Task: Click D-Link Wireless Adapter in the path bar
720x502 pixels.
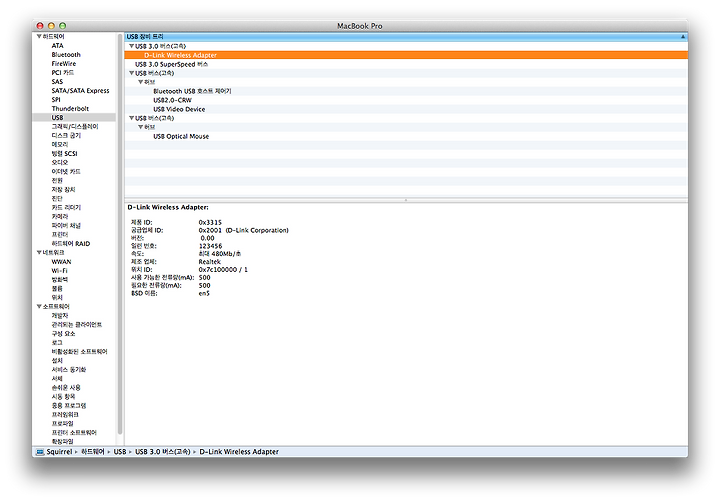Action: click(x=239, y=451)
